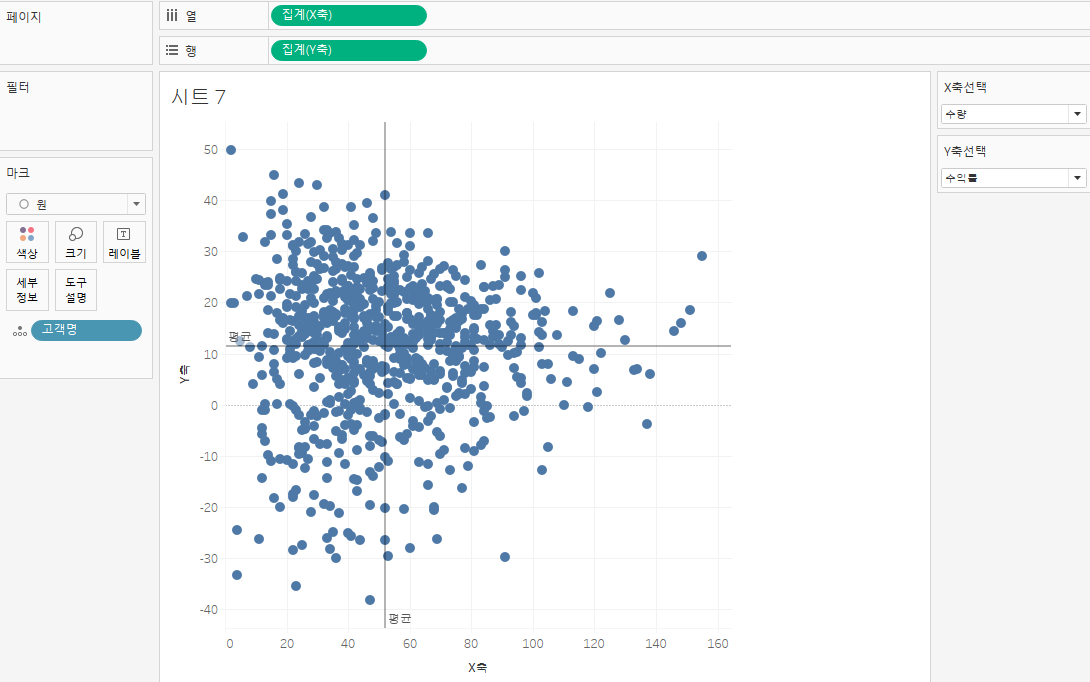
Task: Open the 레이블 label marks card
Action: [124, 242]
